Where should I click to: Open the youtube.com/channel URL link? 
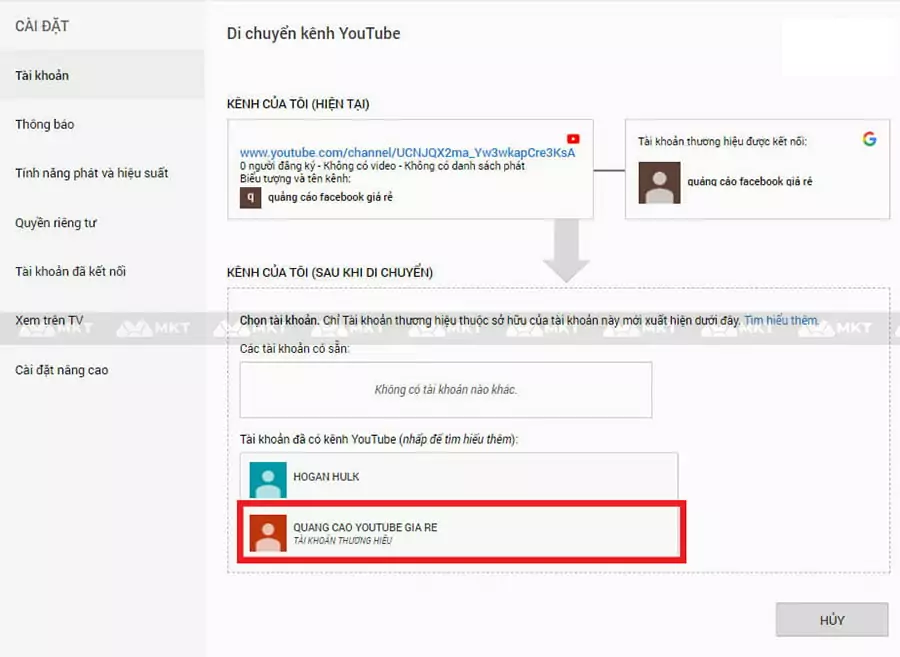pos(408,153)
